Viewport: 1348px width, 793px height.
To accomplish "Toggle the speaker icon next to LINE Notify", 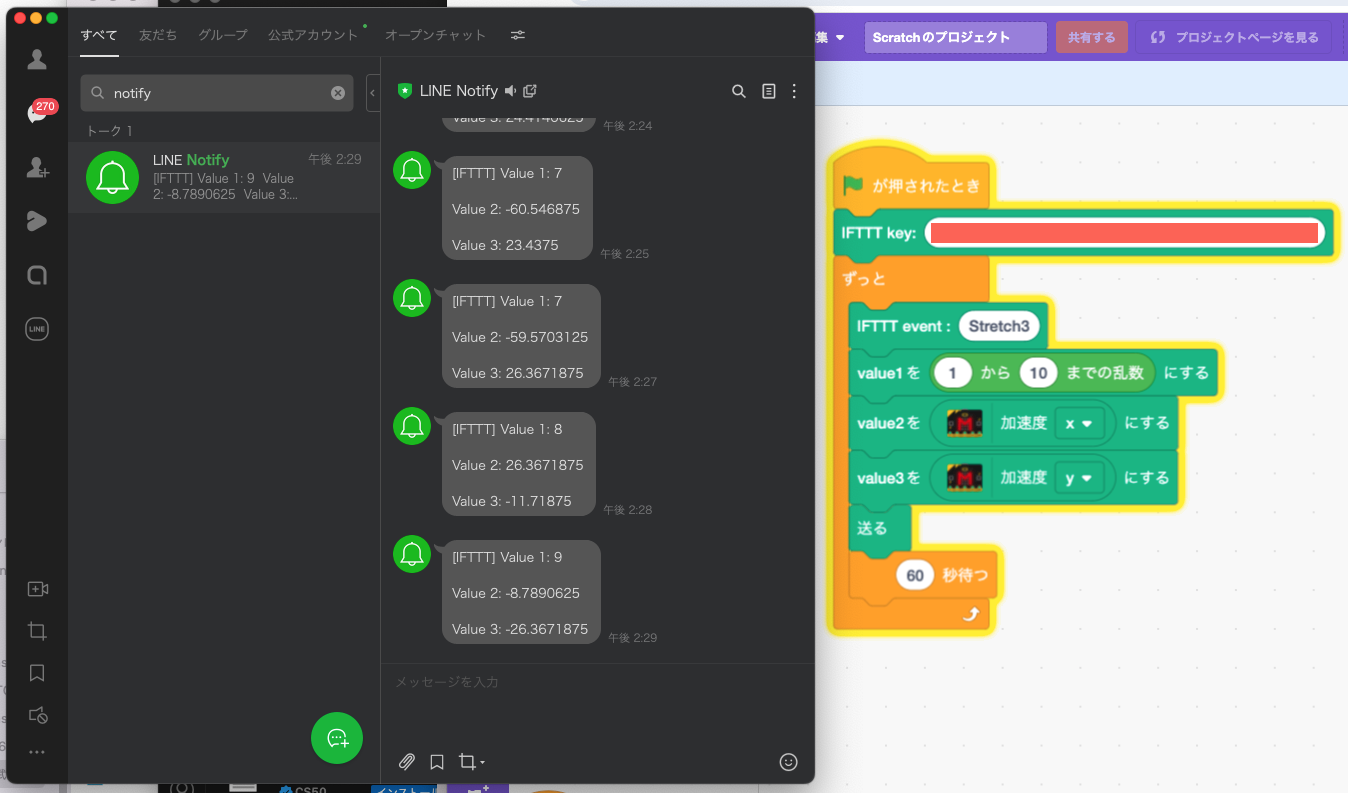I will click(x=511, y=91).
